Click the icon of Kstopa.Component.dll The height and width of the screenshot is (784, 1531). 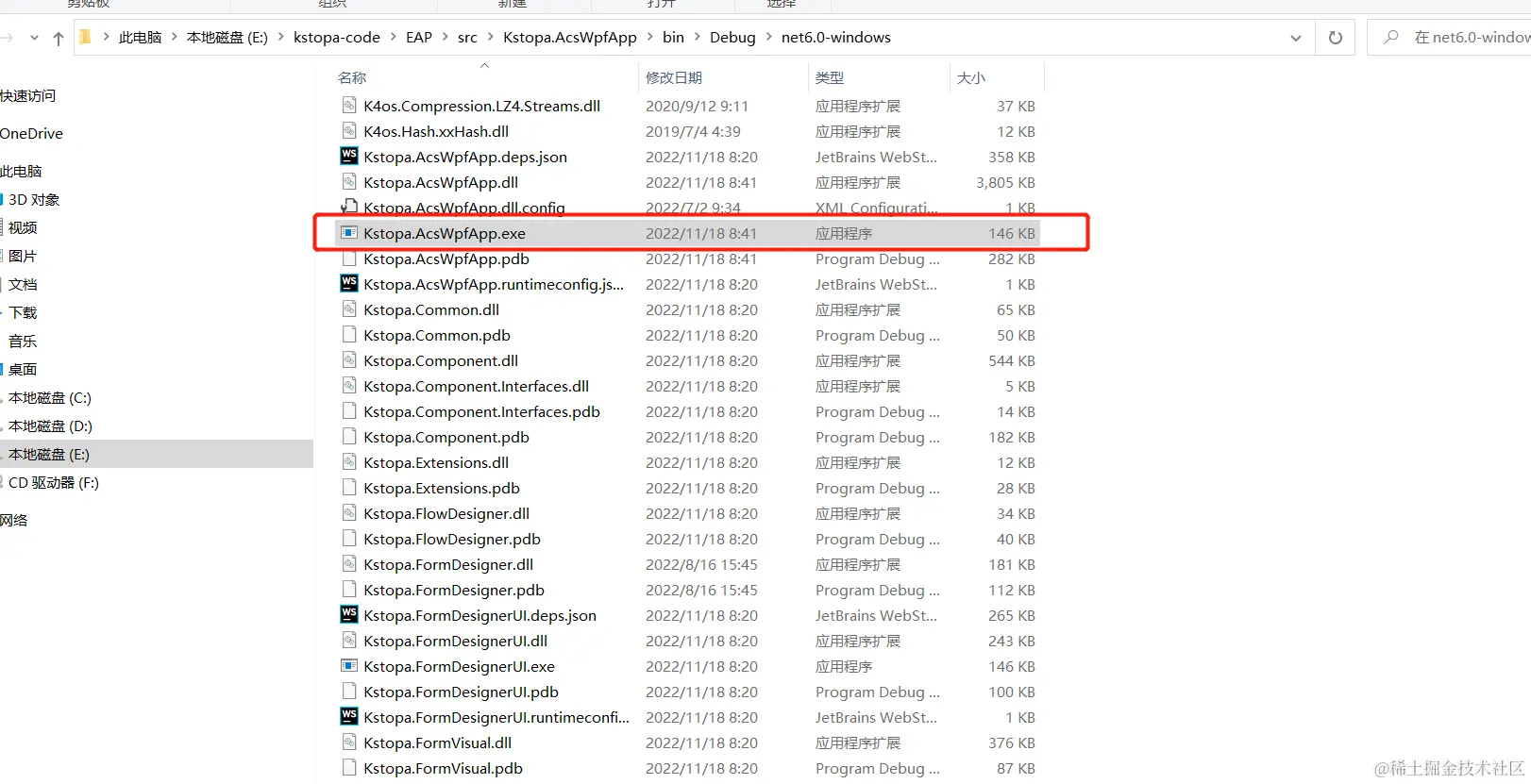pyautogui.click(x=349, y=360)
